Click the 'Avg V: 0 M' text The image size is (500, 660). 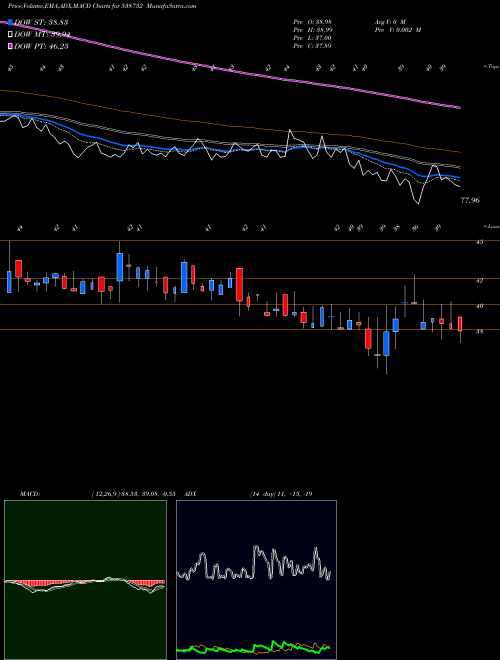click(x=389, y=22)
